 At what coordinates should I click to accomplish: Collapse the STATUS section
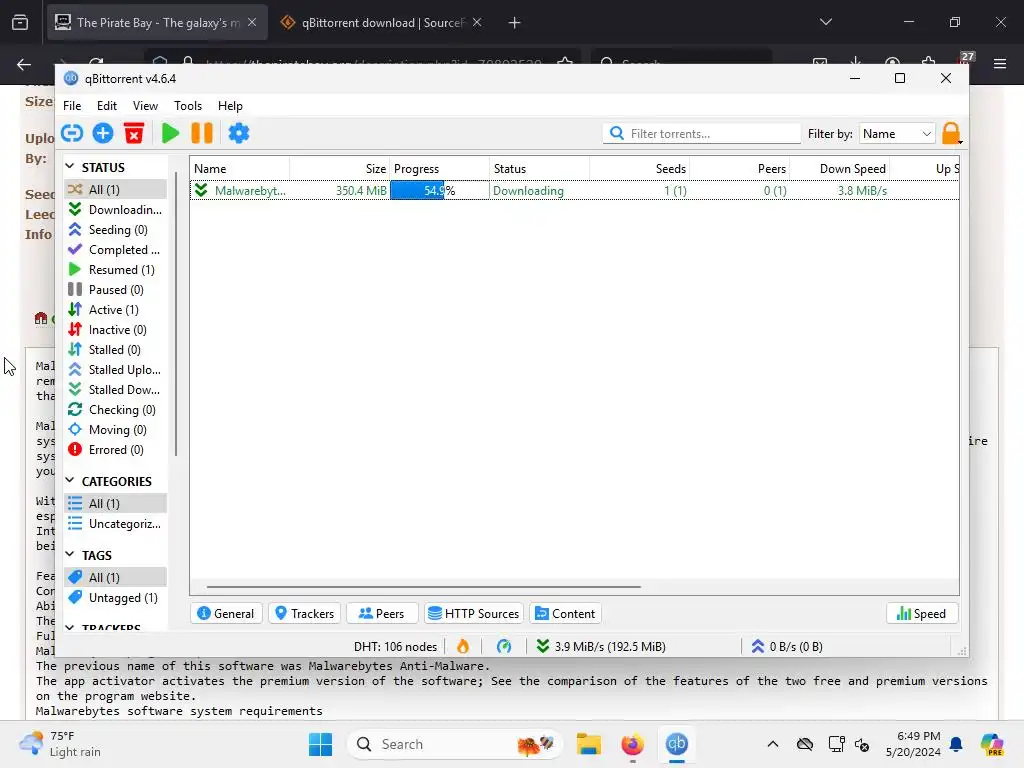(70, 167)
